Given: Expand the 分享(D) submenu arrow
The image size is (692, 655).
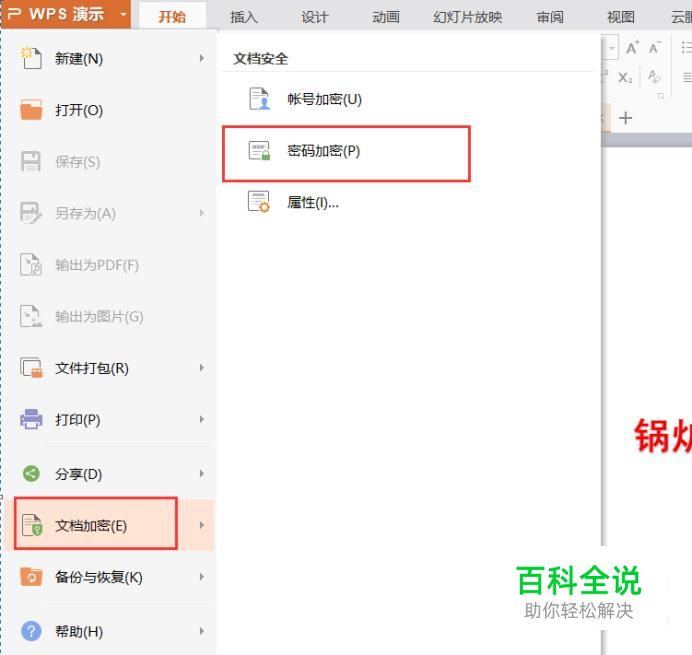Looking at the screenshot, I should pos(202,474).
